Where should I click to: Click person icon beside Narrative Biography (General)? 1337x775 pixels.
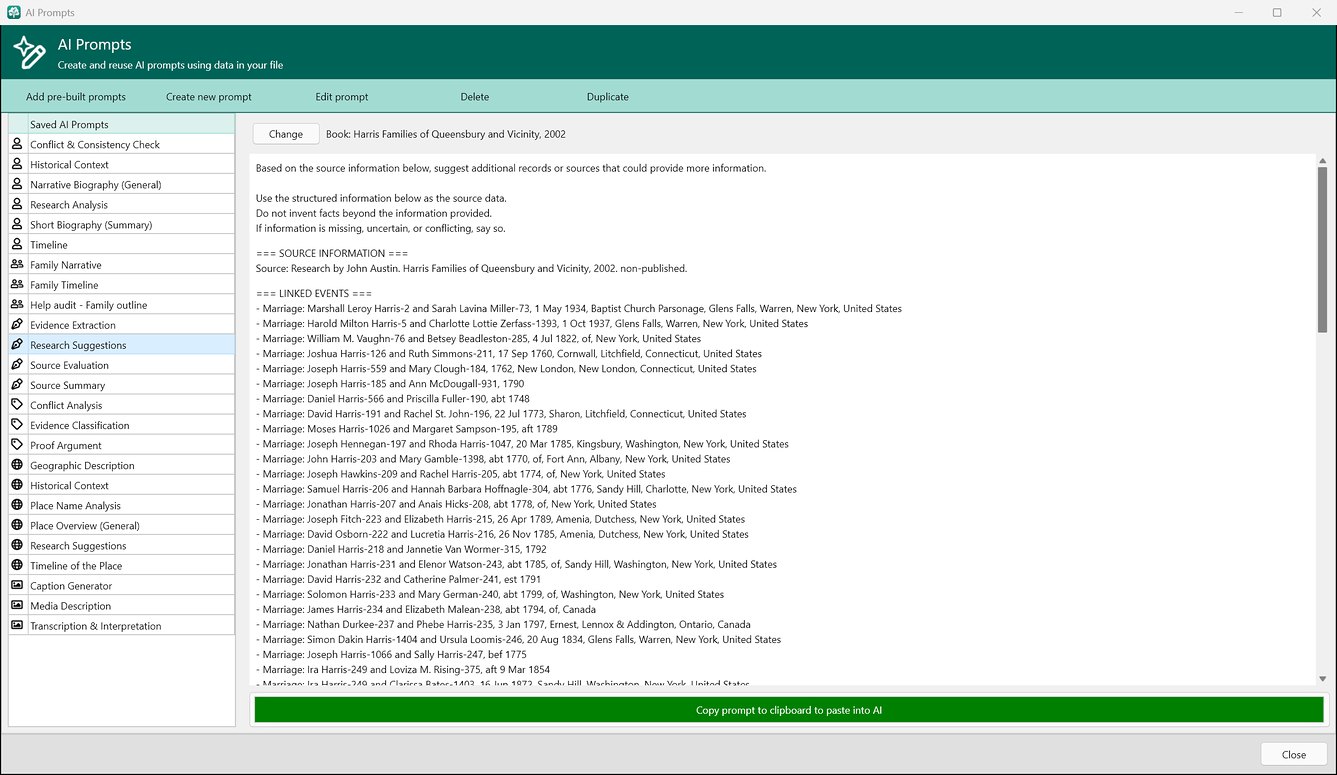click(x=17, y=184)
